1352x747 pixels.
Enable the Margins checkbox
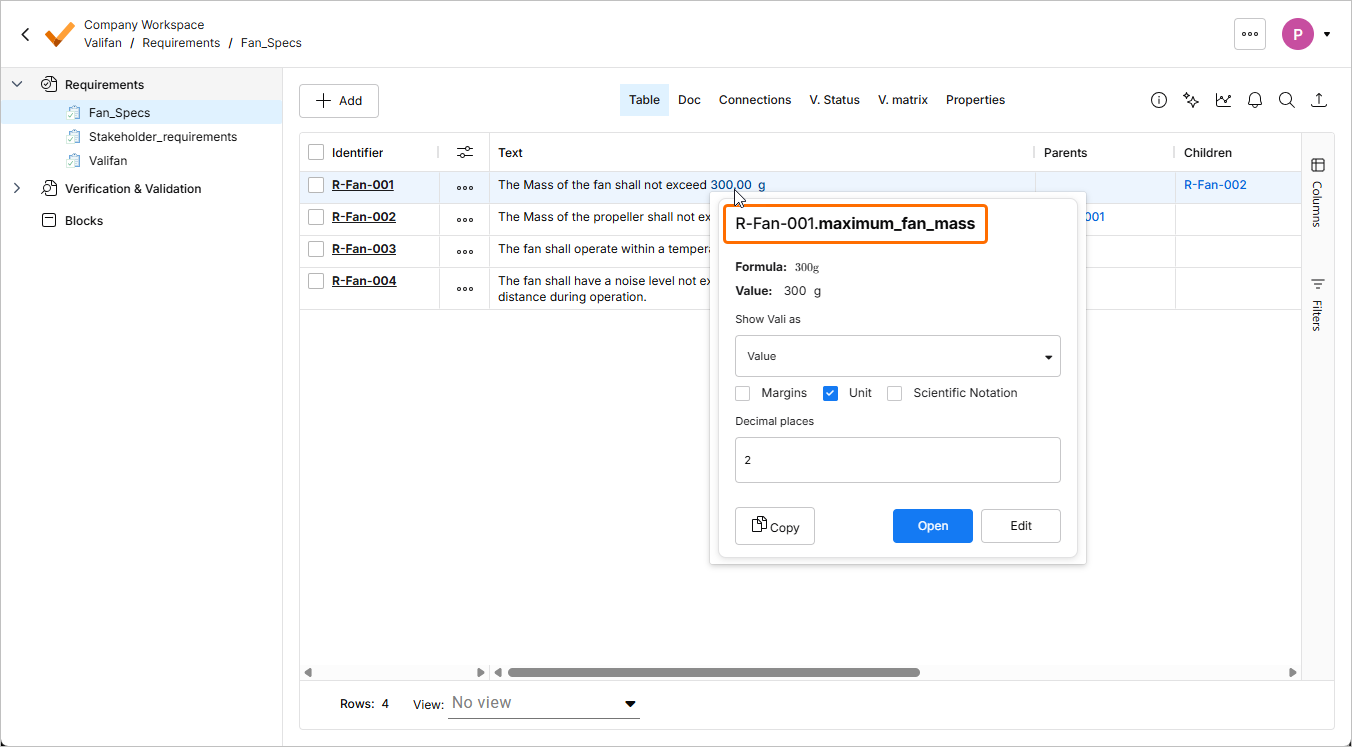point(742,393)
